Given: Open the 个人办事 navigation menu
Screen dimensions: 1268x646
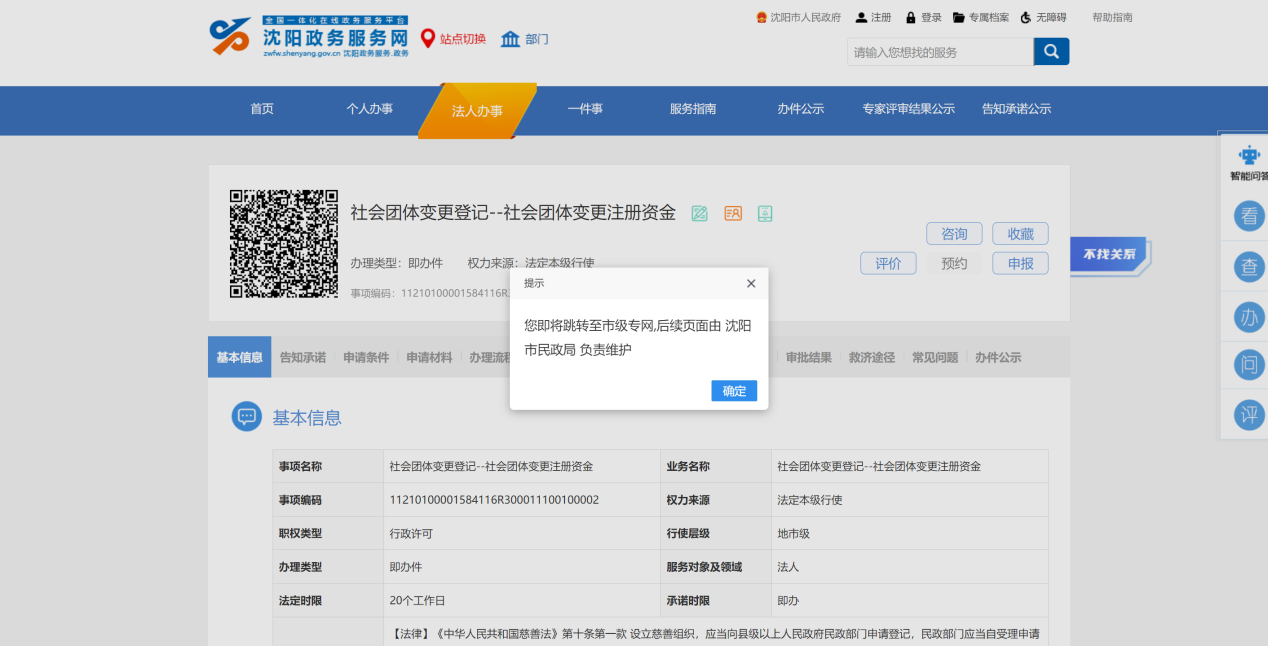Looking at the screenshot, I should point(369,109).
